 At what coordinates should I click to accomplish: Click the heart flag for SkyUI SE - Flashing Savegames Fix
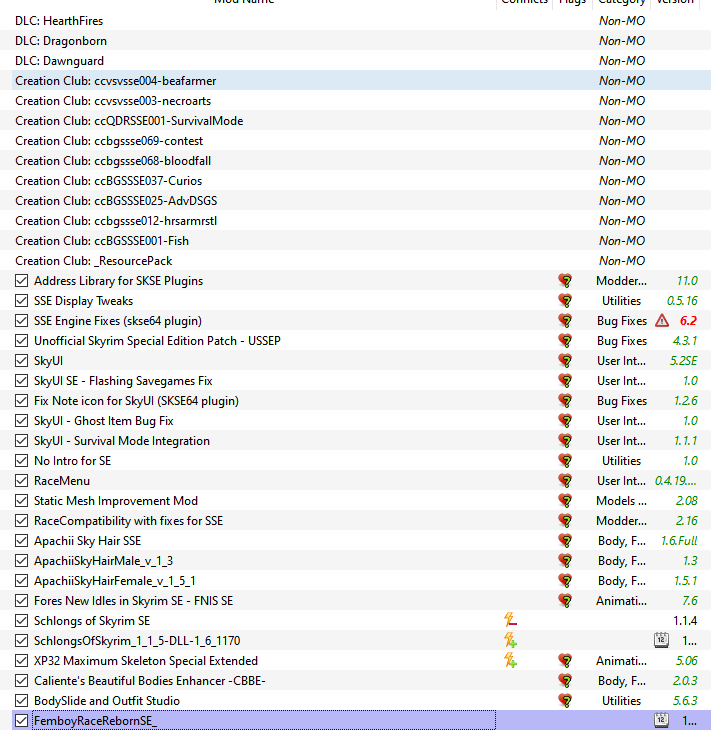[565, 381]
